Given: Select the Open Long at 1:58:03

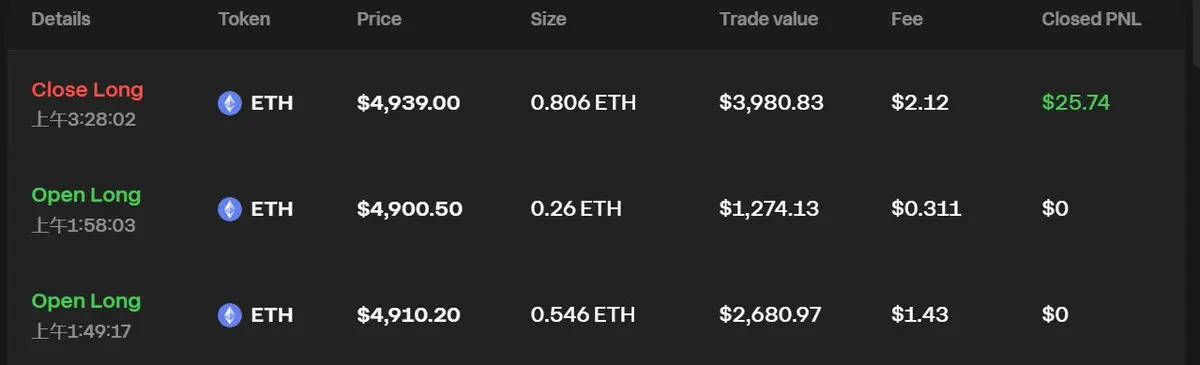Looking at the screenshot, I should pos(86,195).
